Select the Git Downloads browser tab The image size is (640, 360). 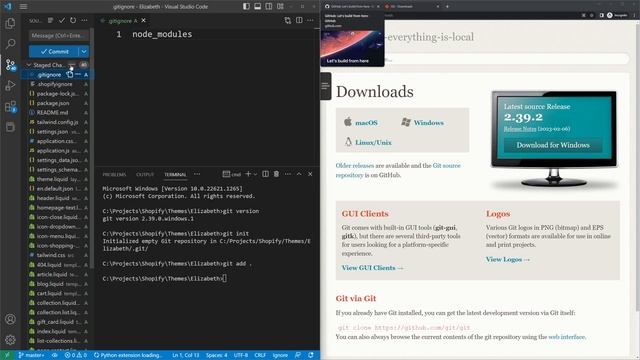pos(412,7)
